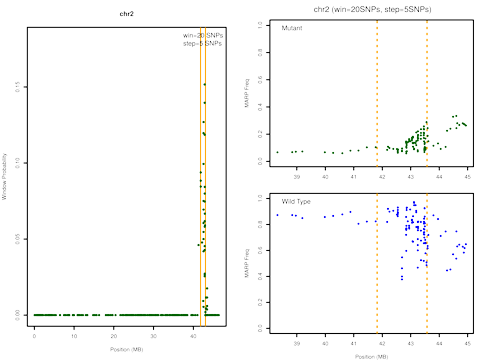Click the 40 tick under the left plot
The width and height of the screenshot is (480, 360).
click(x=193, y=336)
